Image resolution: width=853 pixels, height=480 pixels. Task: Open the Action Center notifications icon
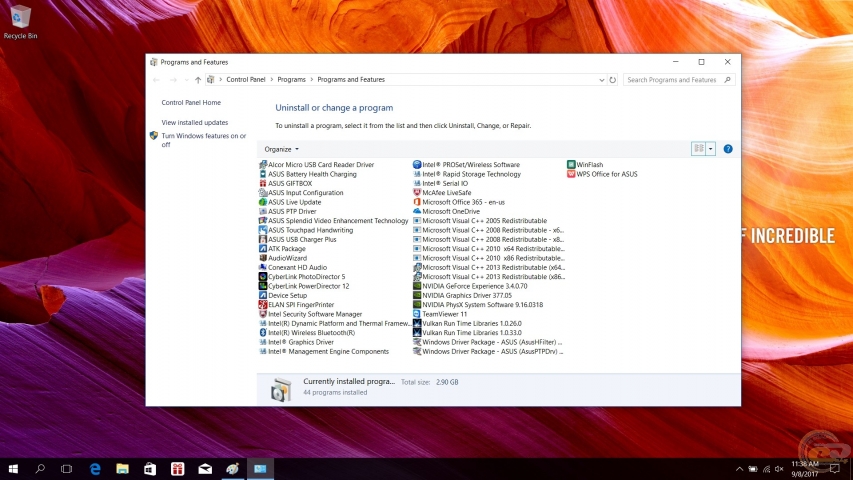coord(835,469)
